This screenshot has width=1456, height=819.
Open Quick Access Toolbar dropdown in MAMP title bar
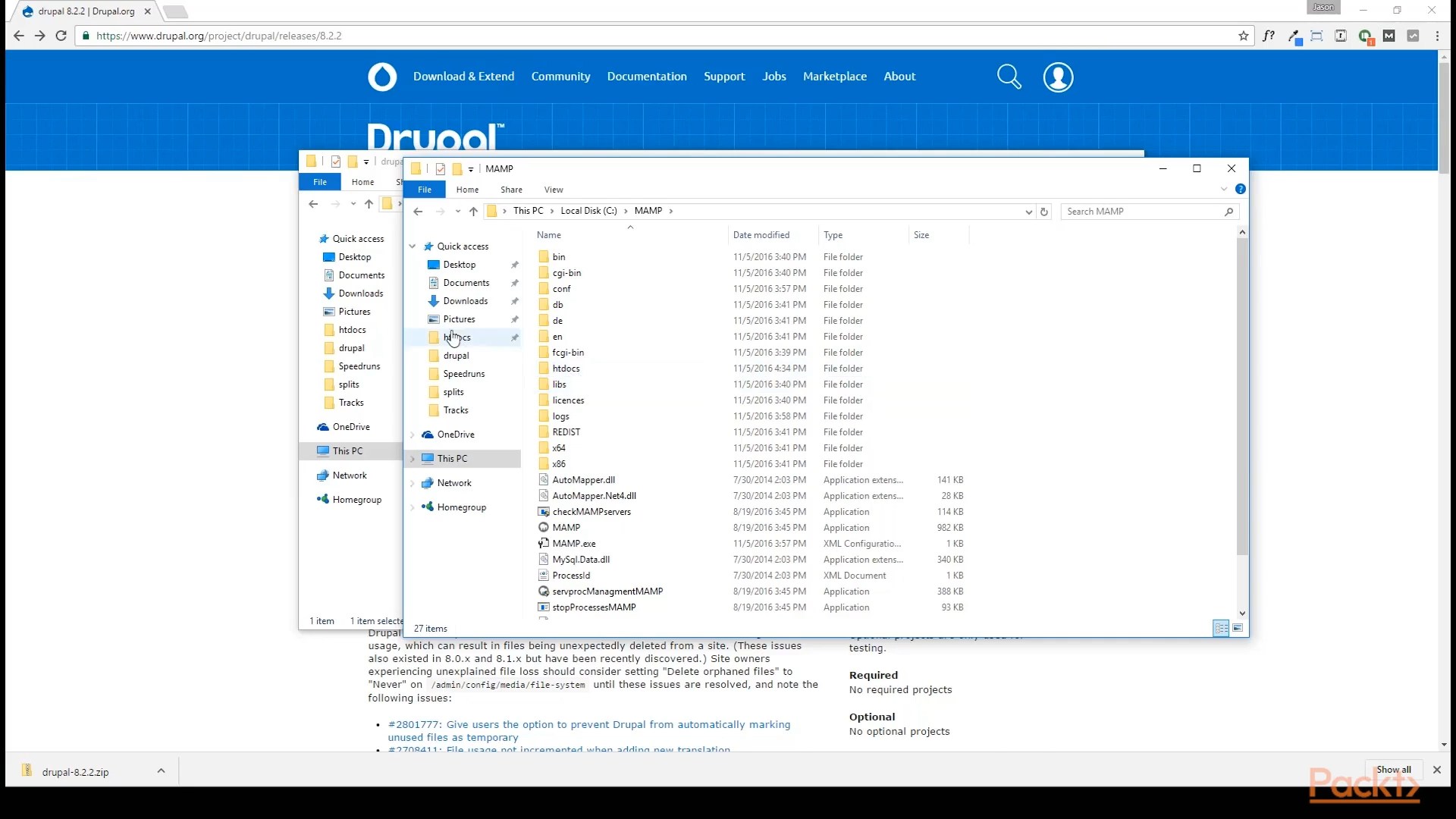pos(471,169)
